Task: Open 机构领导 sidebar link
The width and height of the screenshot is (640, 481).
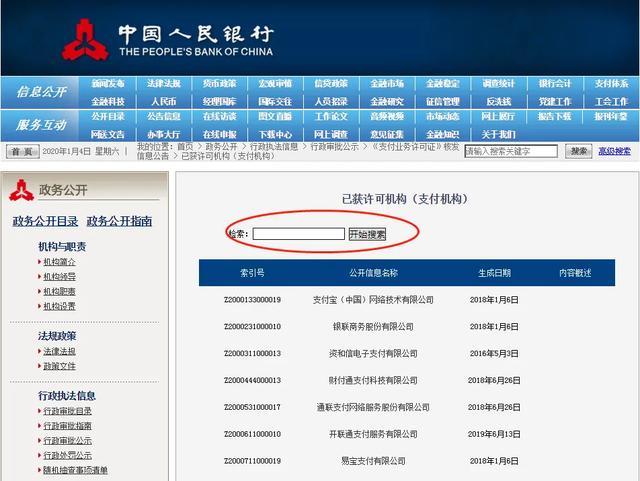Action: (60, 276)
